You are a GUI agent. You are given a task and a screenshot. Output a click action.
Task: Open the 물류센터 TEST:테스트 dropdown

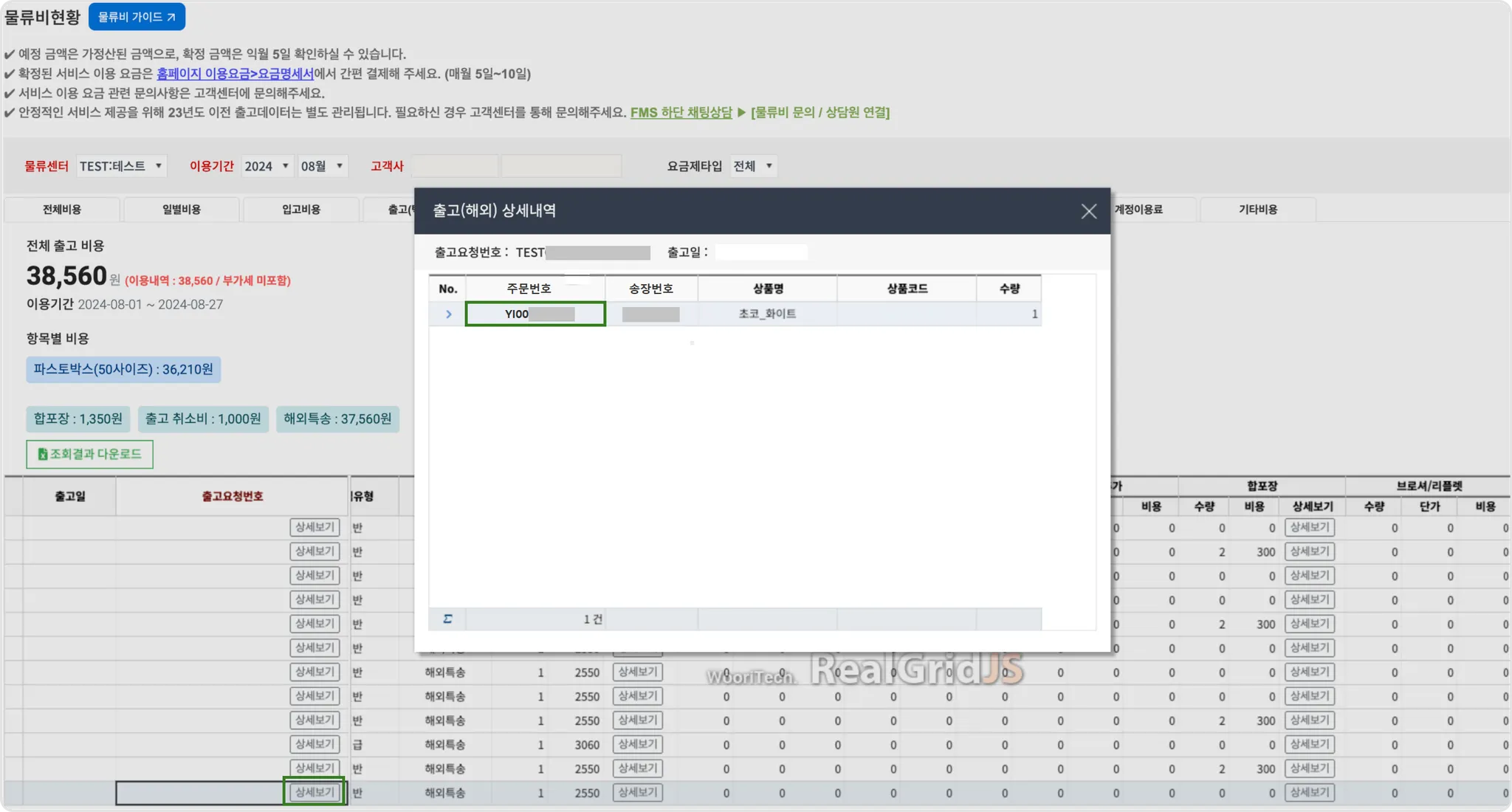coord(121,166)
